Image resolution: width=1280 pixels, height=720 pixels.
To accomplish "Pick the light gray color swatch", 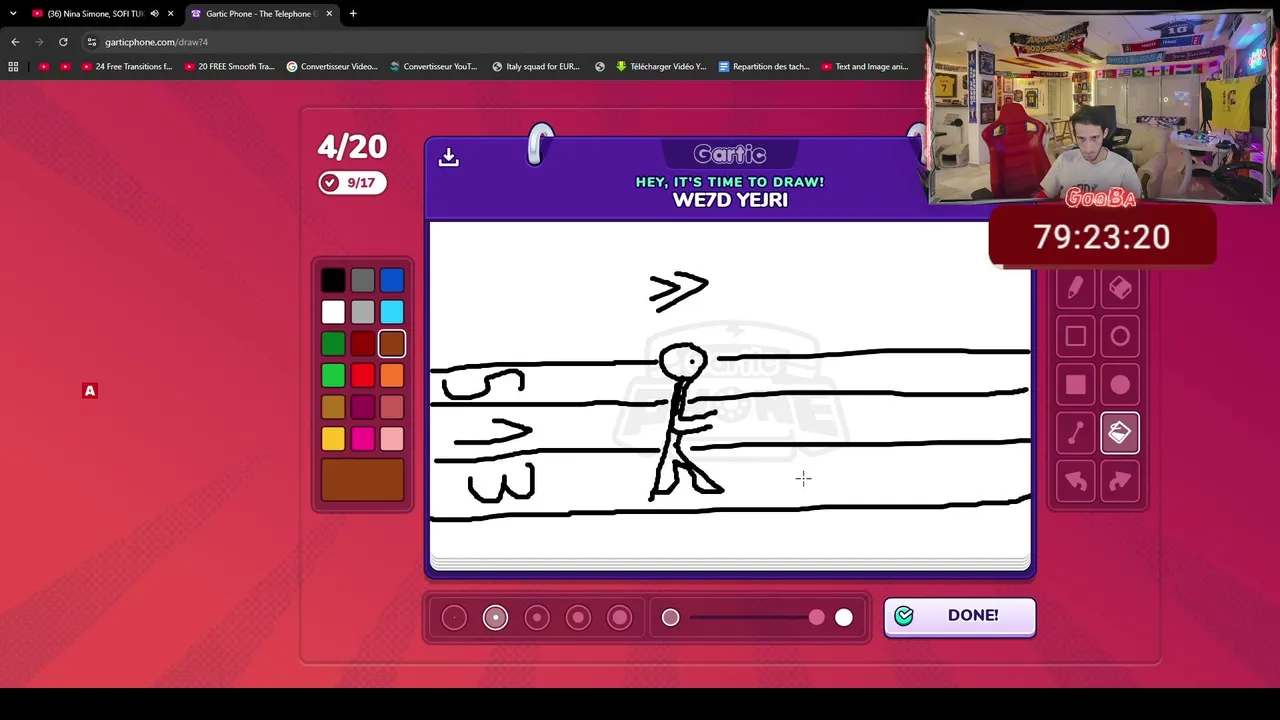I will tap(363, 313).
